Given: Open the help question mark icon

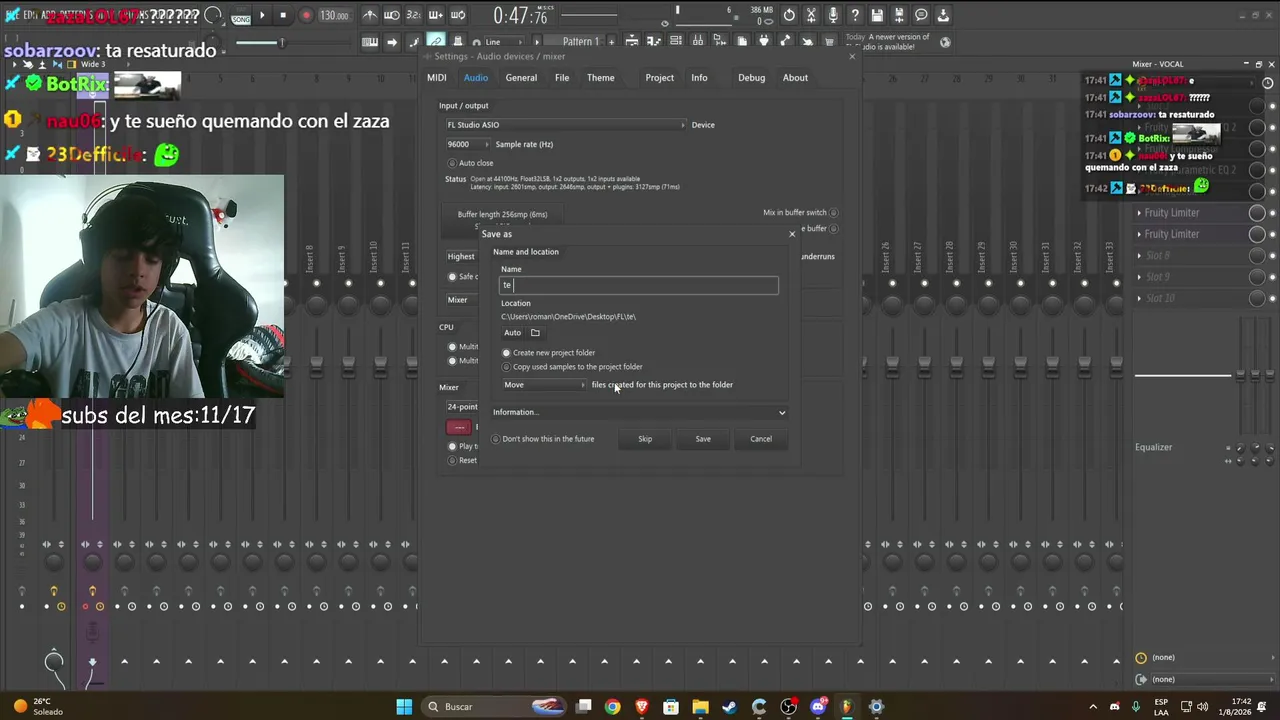Looking at the screenshot, I should tap(855, 15).
